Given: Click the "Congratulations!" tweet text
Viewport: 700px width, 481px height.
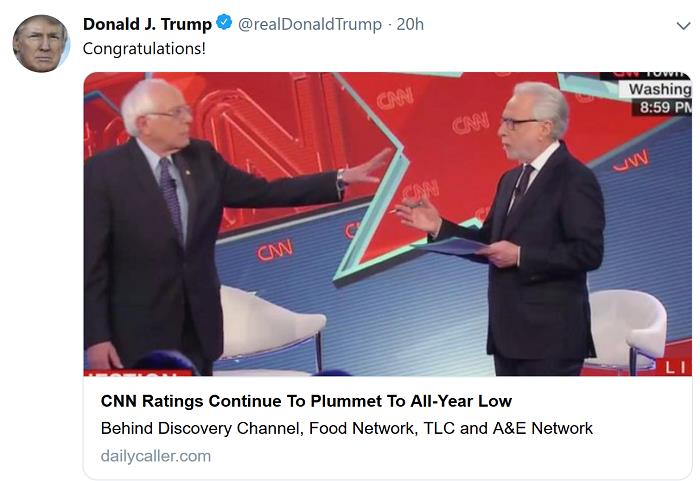Looking at the screenshot, I should coord(144,48).
